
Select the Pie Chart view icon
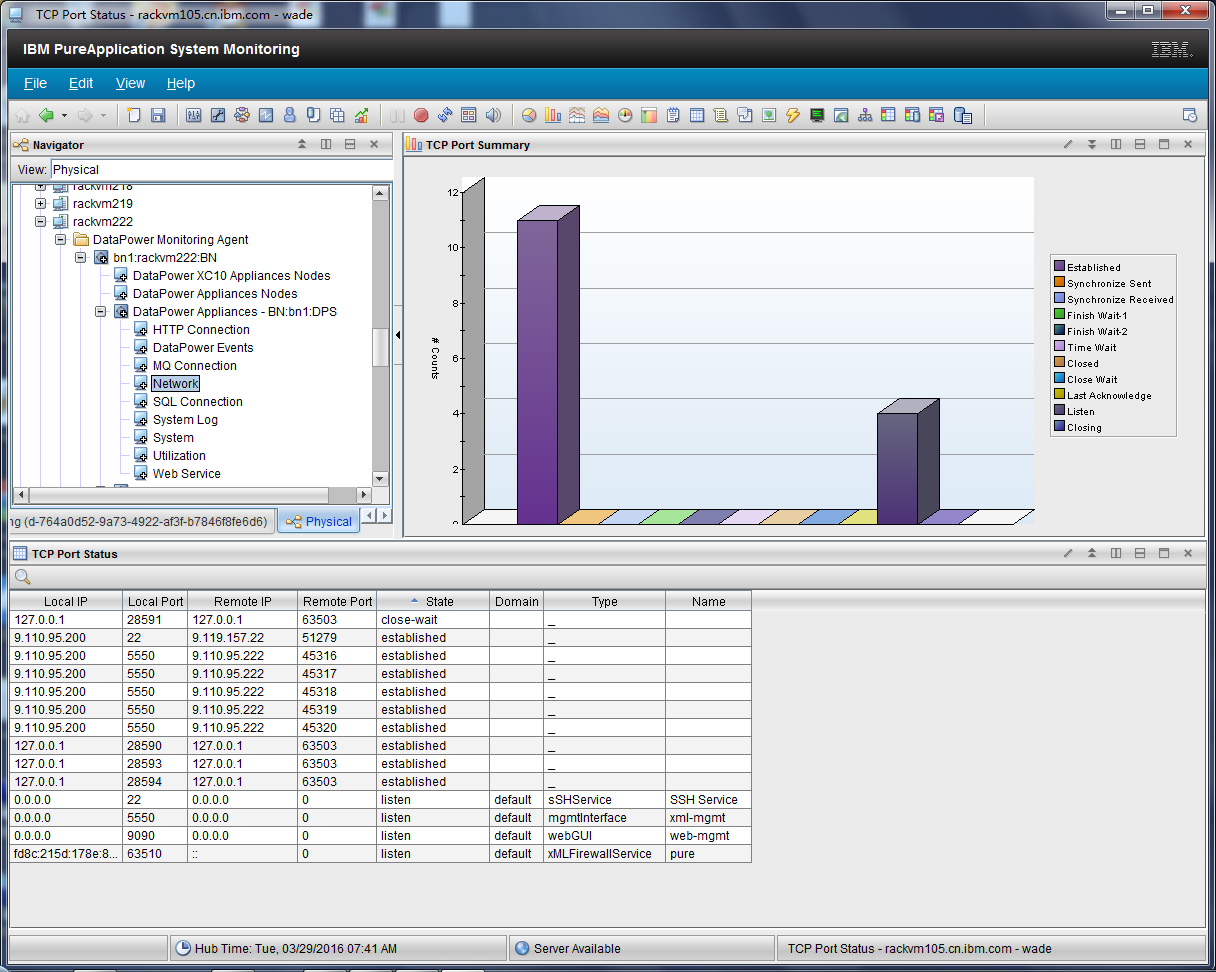point(529,115)
